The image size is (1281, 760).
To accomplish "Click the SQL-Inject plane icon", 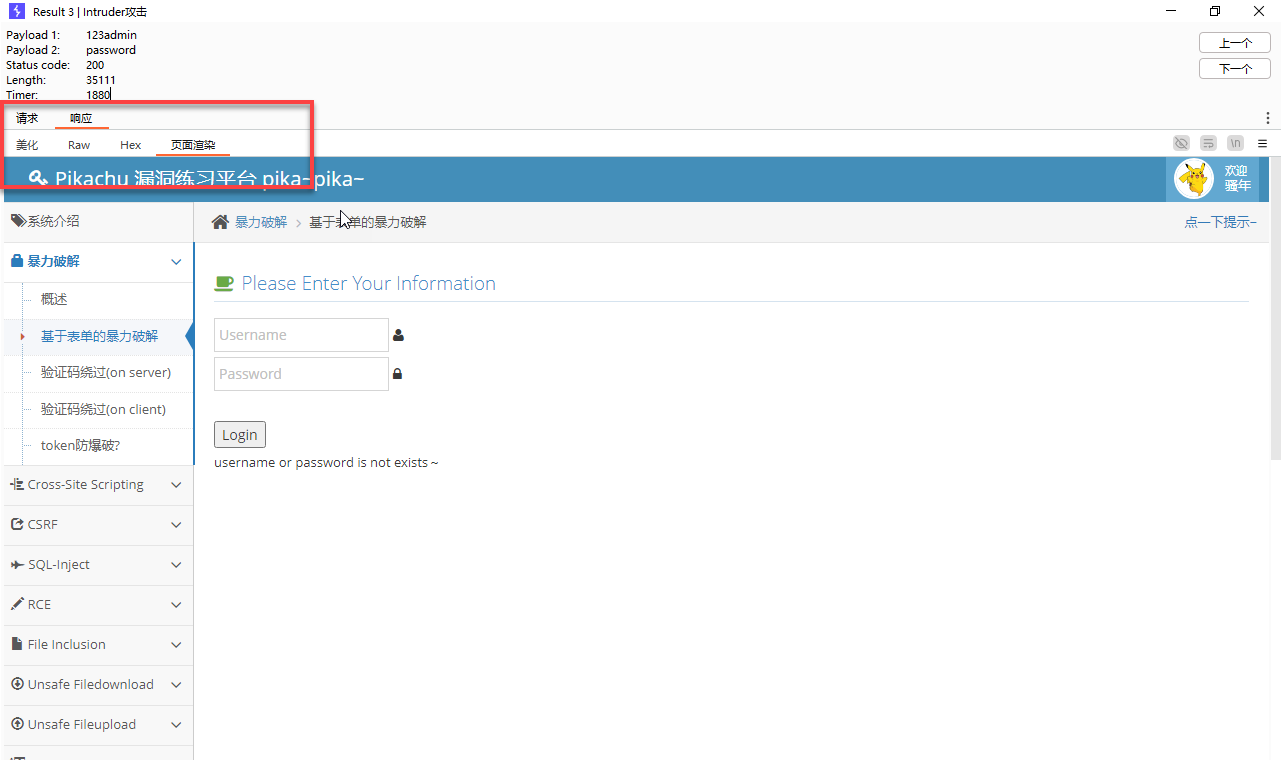I will click(17, 564).
